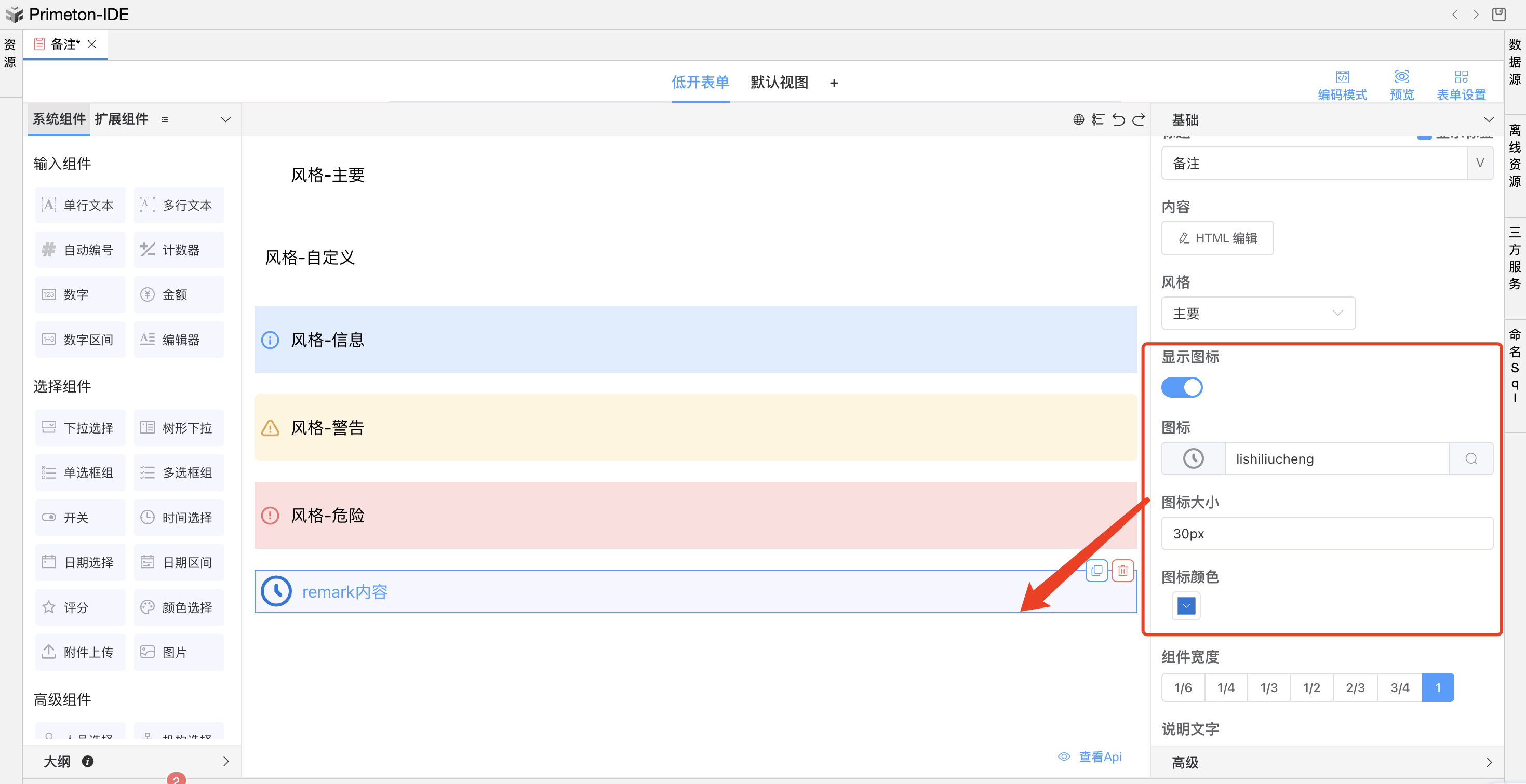This screenshot has height=784, width=1526.
Task: Click the globe language icon above canvas
Action: click(x=1078, y=119)
